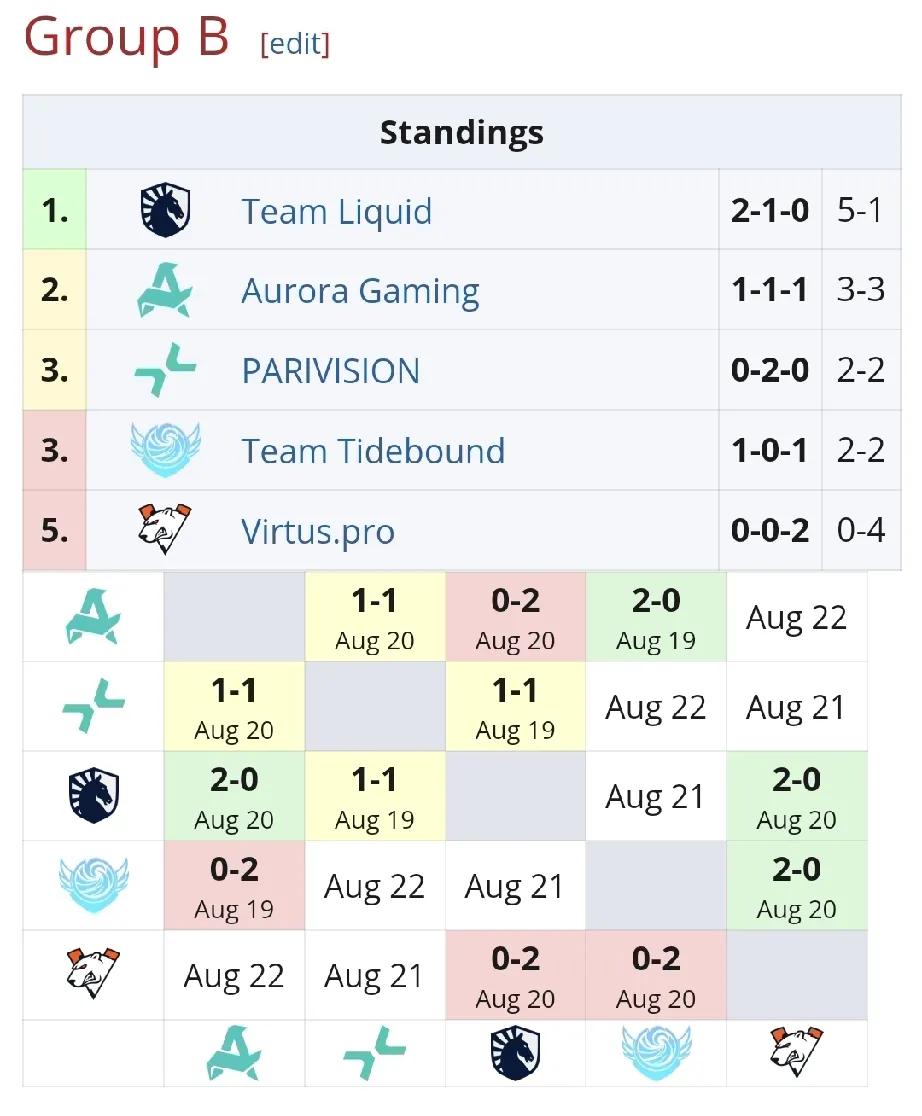Click the PARIVISION logo in standings

click(165, 369)
